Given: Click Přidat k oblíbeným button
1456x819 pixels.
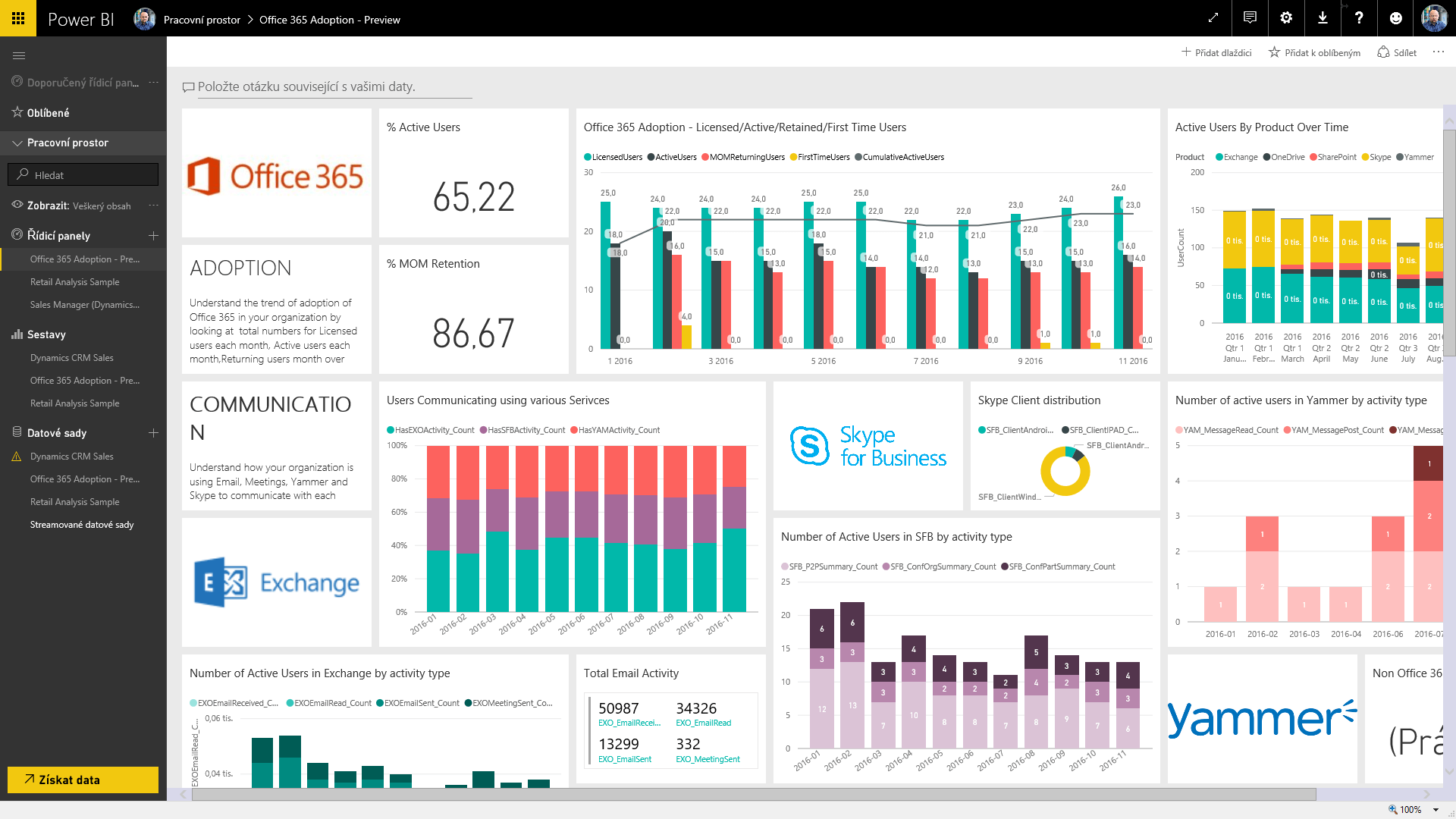Looking at the screenshot, I should pos(1315,52).
